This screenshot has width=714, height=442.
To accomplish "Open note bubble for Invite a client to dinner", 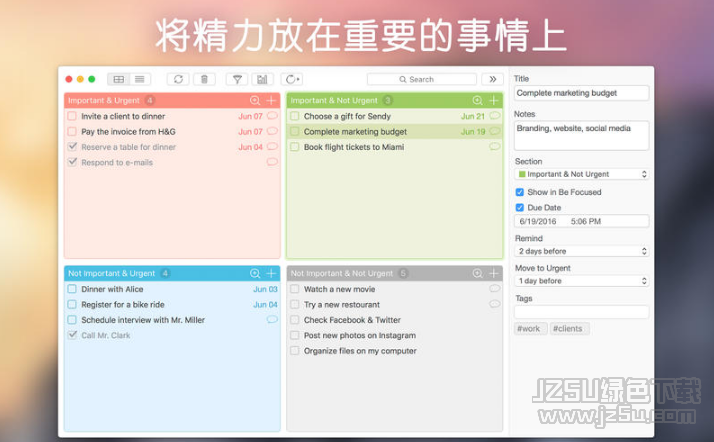I will click(272, 116).
